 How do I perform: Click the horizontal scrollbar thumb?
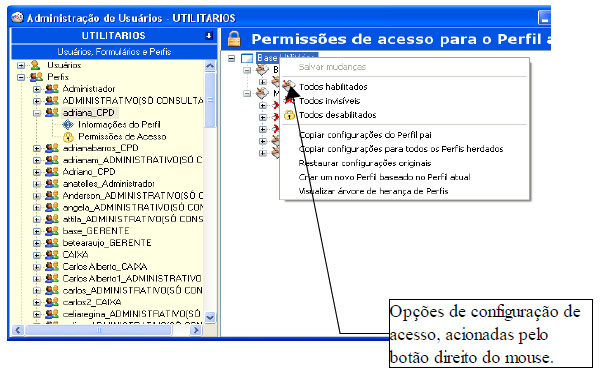coord(98,330)
